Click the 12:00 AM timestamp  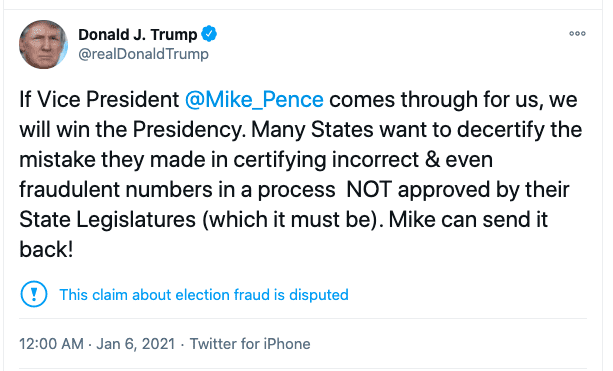51,344
